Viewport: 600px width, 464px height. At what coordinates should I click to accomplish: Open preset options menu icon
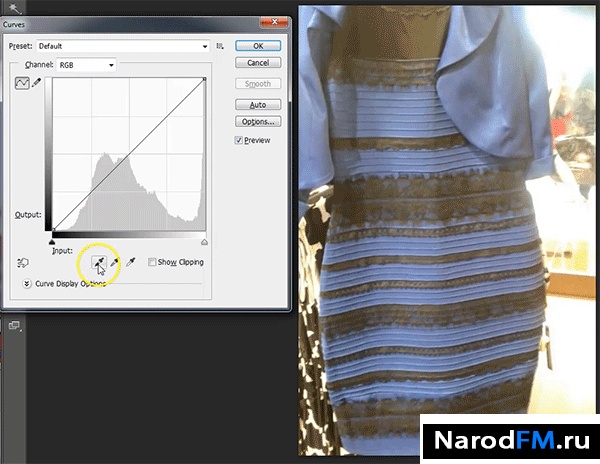pos(220,46)
